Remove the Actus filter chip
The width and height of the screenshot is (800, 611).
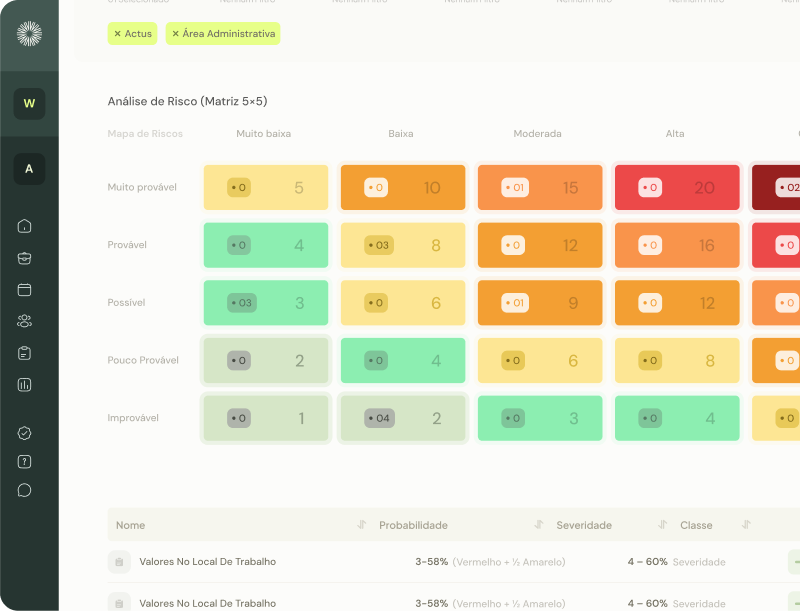[117, 34]
